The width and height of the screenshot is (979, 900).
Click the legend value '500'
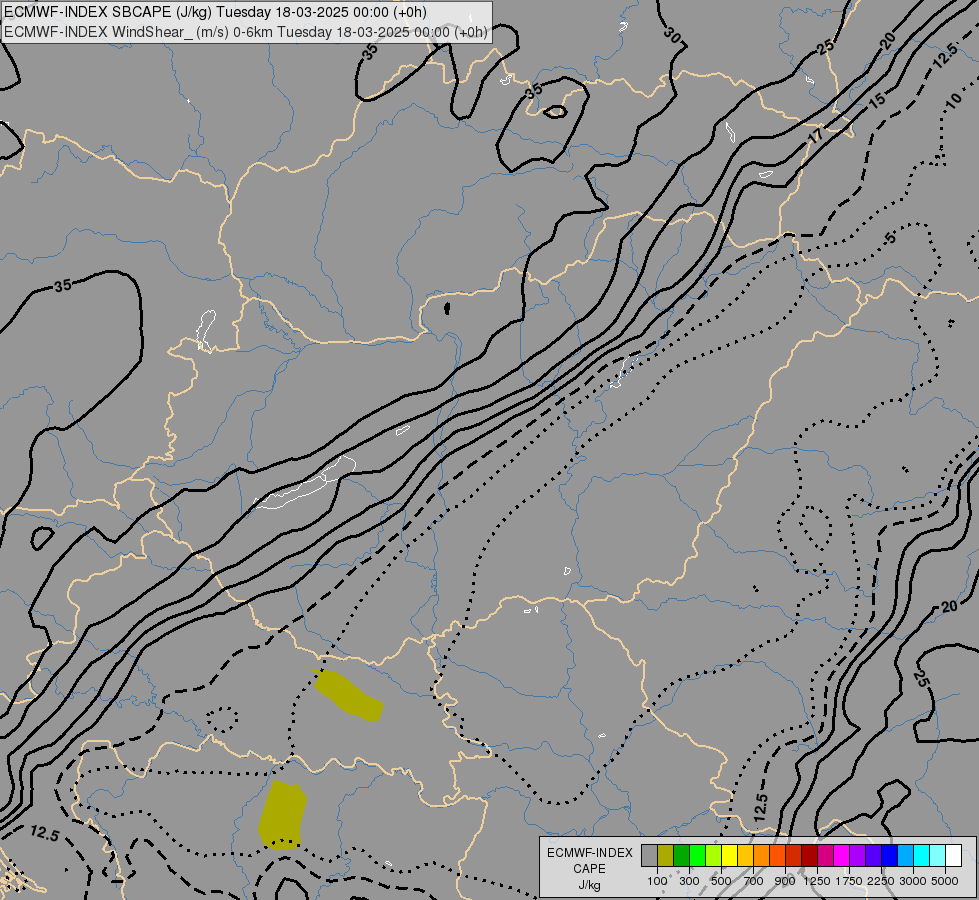tap(721, 881)
